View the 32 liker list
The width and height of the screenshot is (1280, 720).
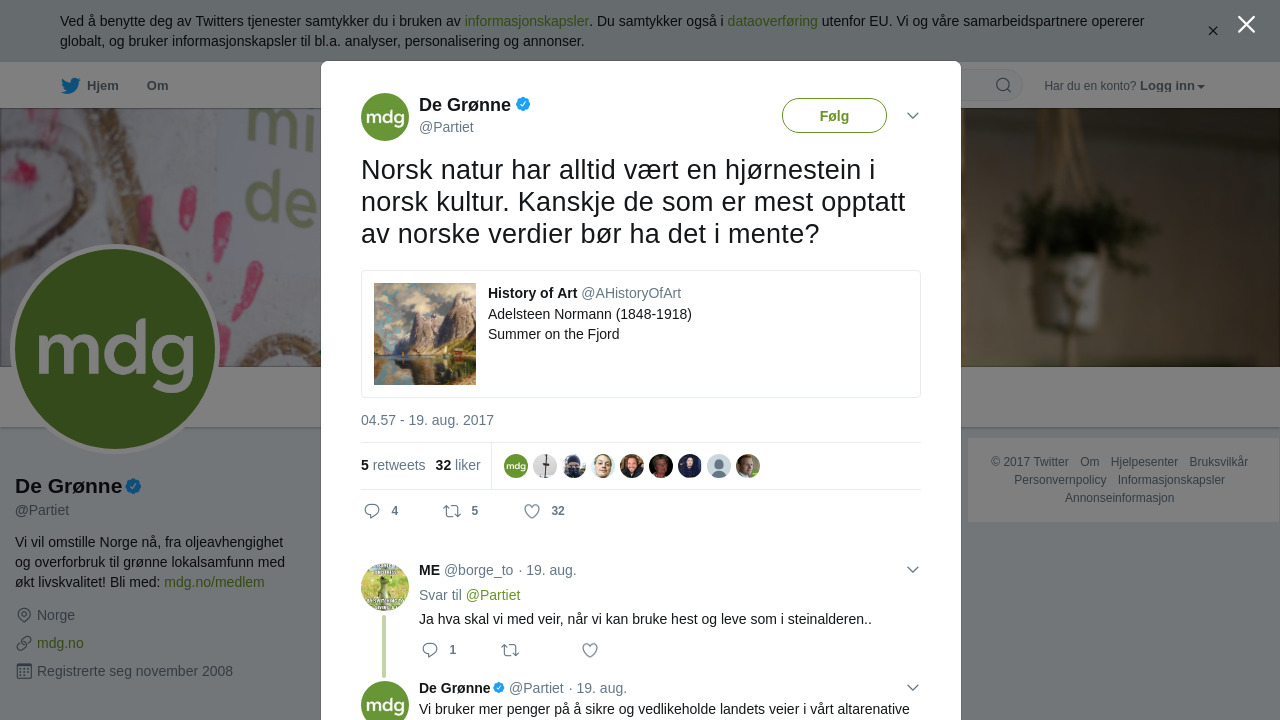458,465
